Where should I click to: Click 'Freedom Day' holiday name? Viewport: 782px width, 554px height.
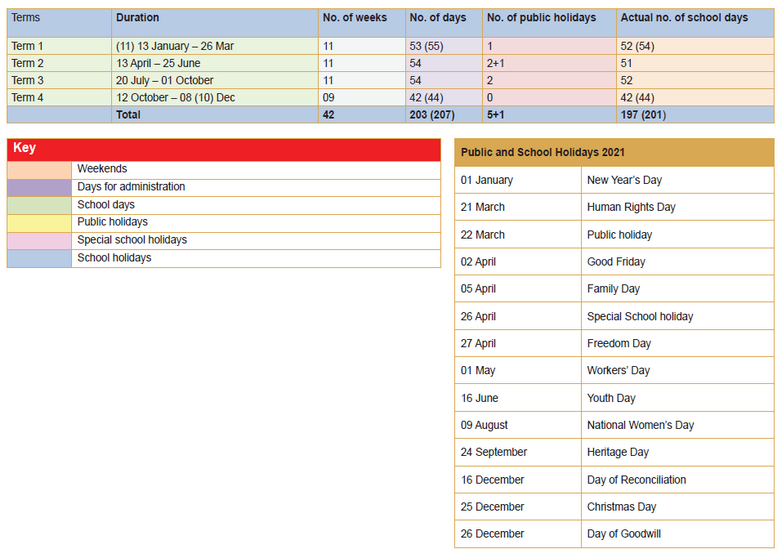tap(619, 343)
